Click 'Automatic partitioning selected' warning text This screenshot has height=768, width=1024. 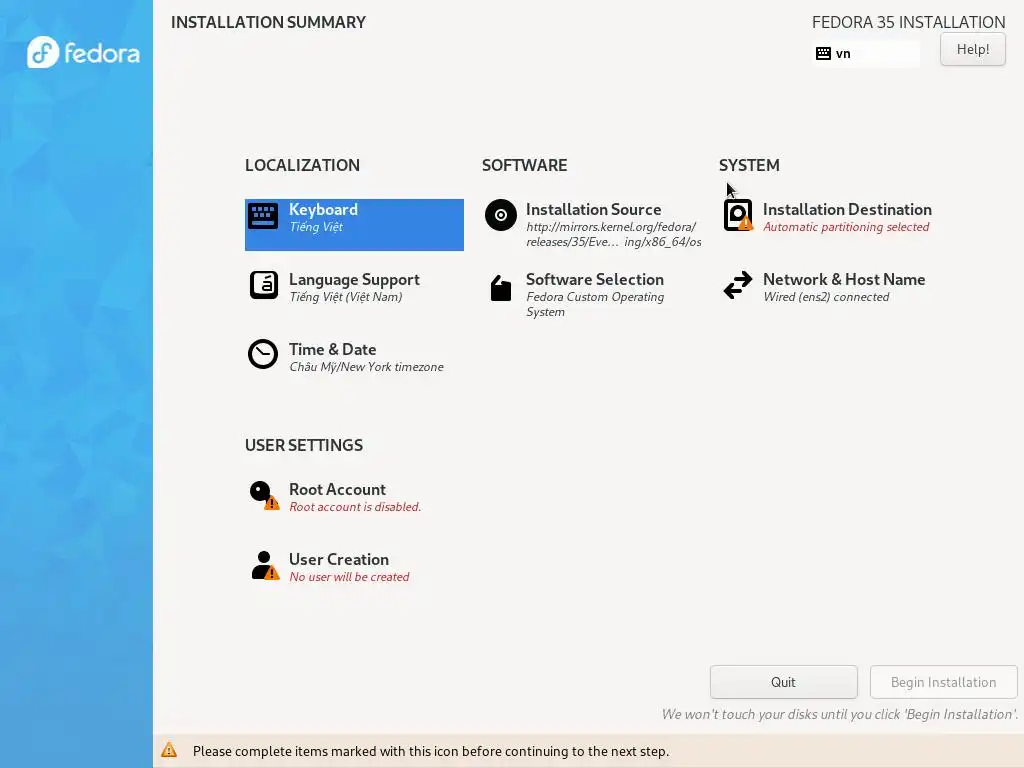click(x=846, y=227)
